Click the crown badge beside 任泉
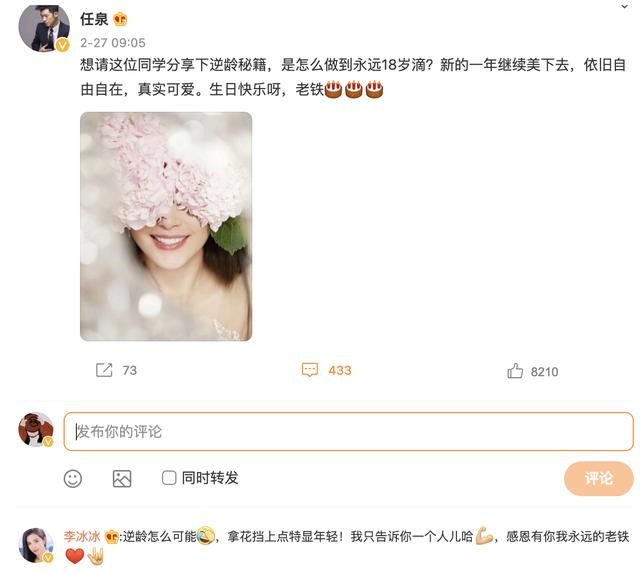 coord(120,19)
